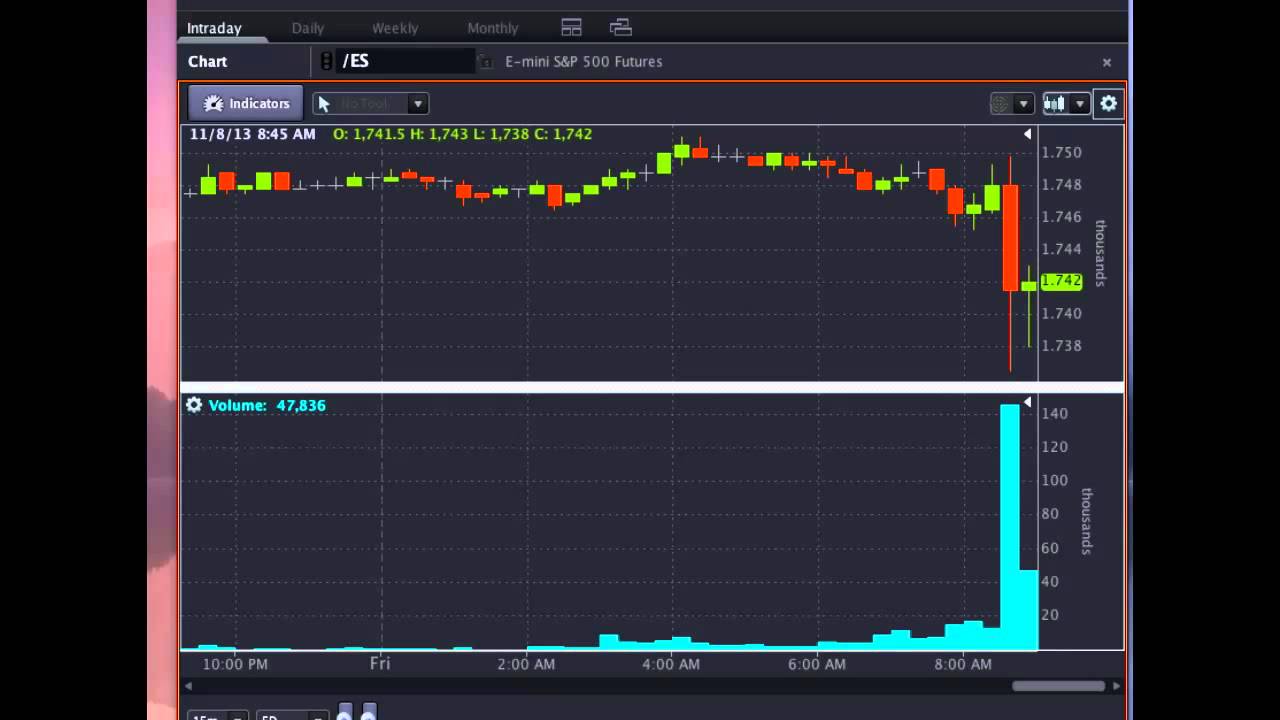Click the link icon beside the symbol
The width and height of the screenshot is (1280, 720).
(326, 61)
